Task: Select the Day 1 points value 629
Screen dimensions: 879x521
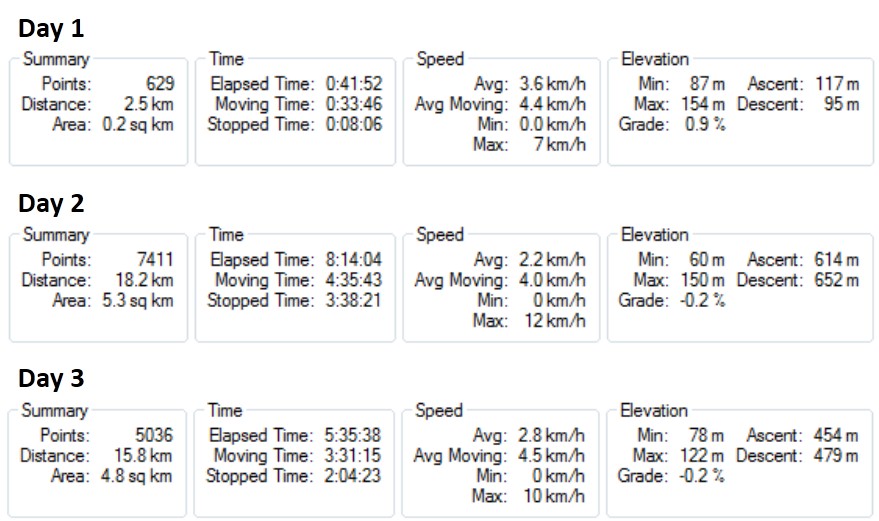Action: click(158, 84)
